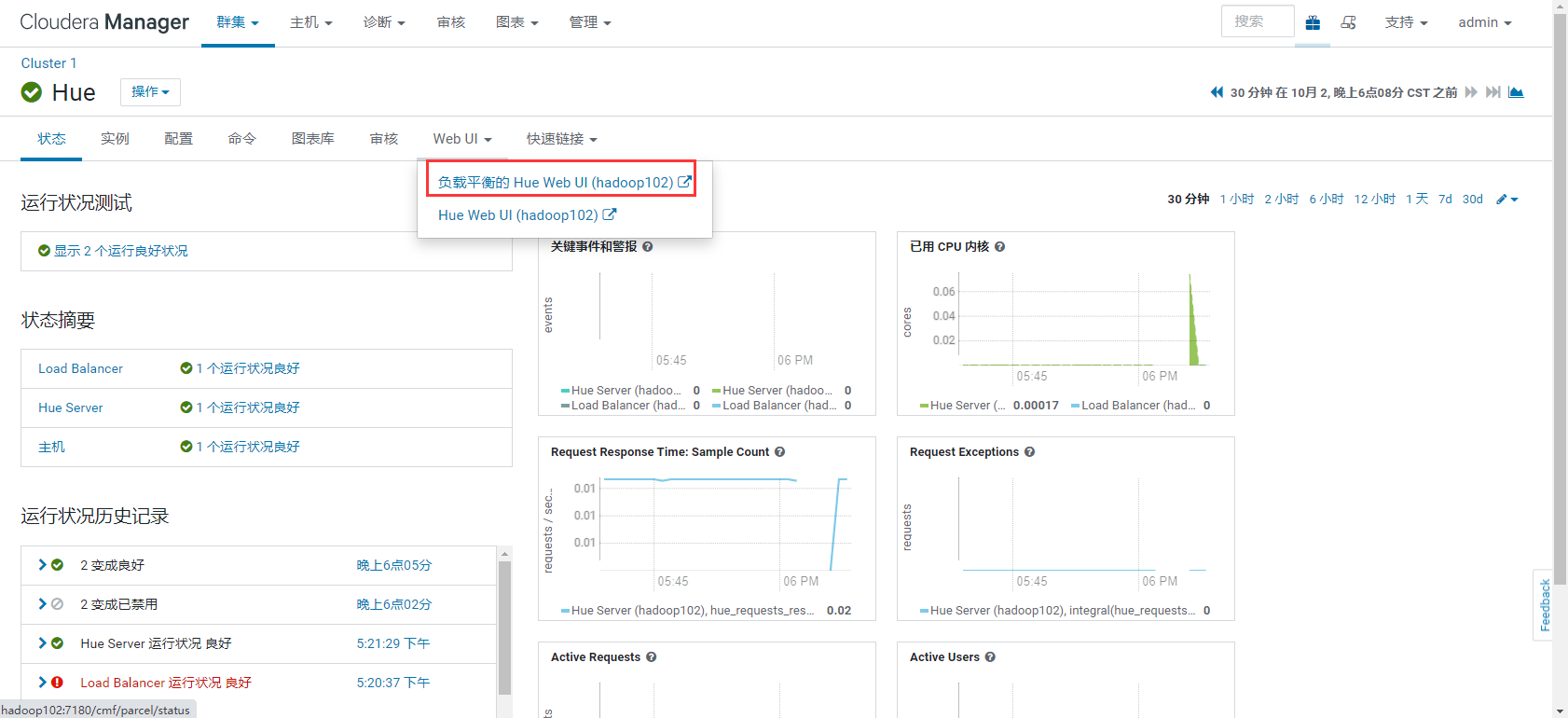
Task: Set the time range to 7d
Action: click(x=1445, y=200)
